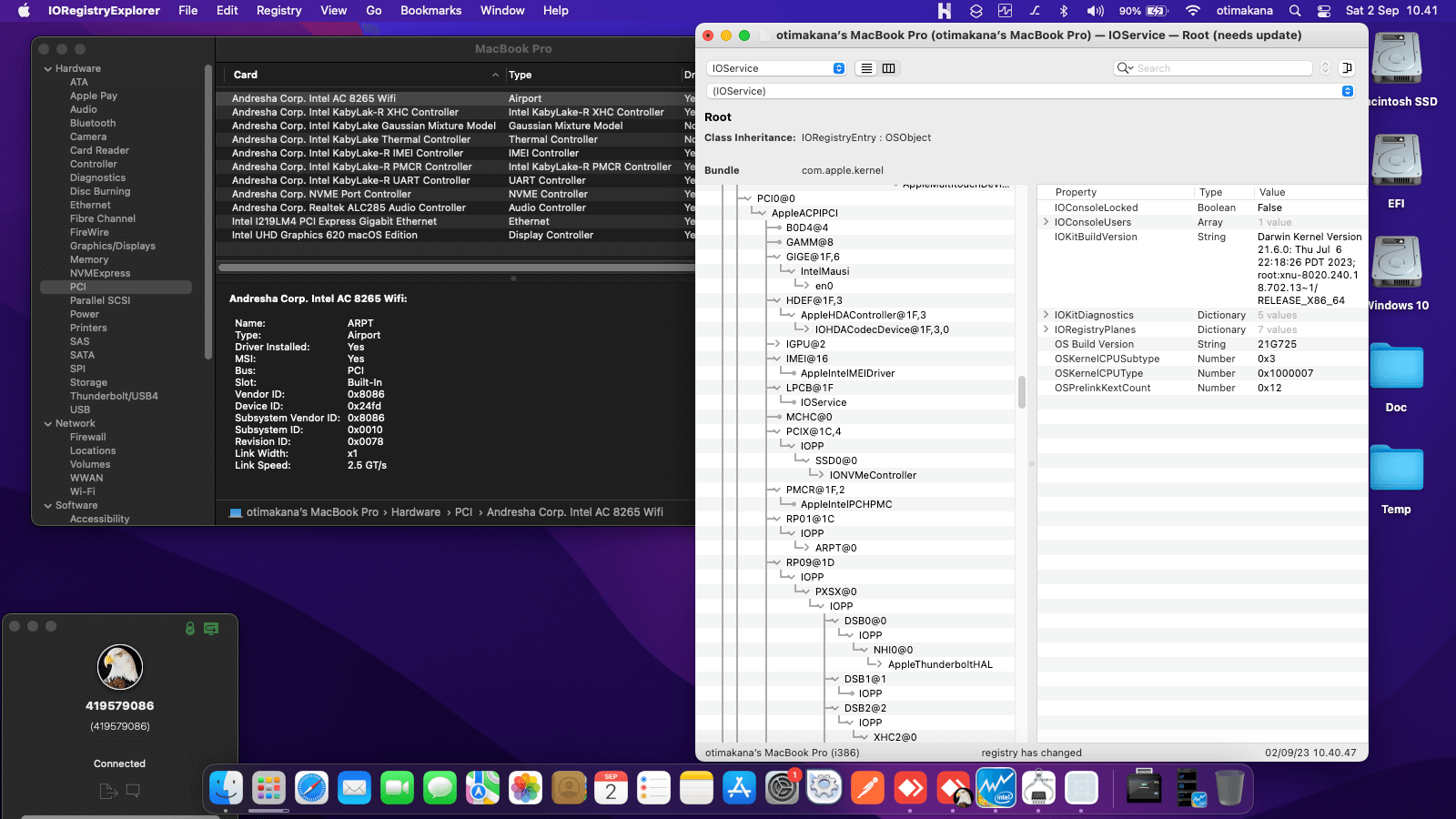Expand the IOConsoleUsers property row
The image size is (1456, 819).
(x=1046, y=222)
